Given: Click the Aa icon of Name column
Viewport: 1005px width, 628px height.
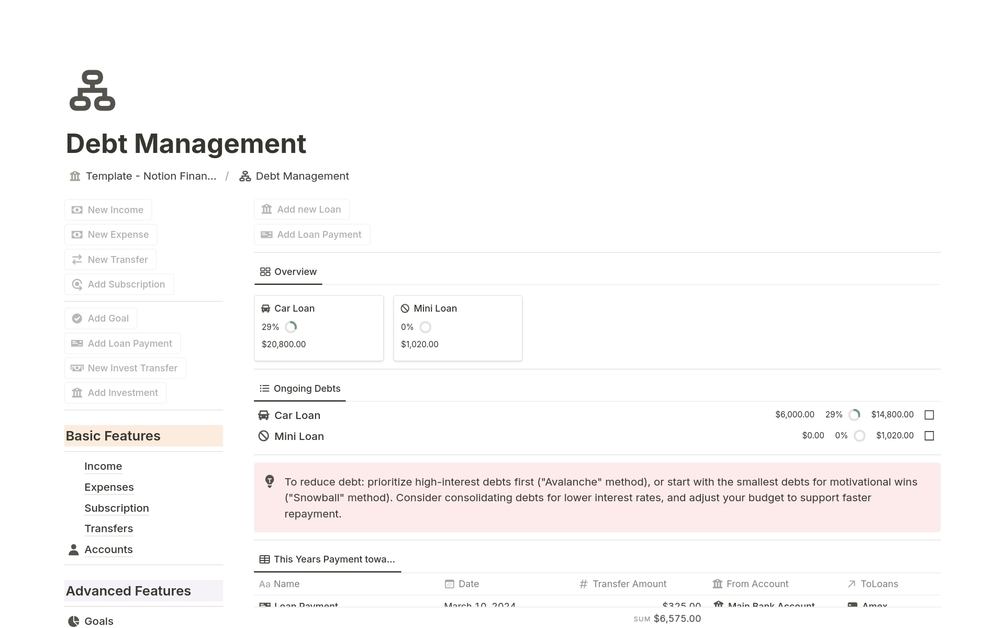Looking at the screenshot, I should (265, 584).
